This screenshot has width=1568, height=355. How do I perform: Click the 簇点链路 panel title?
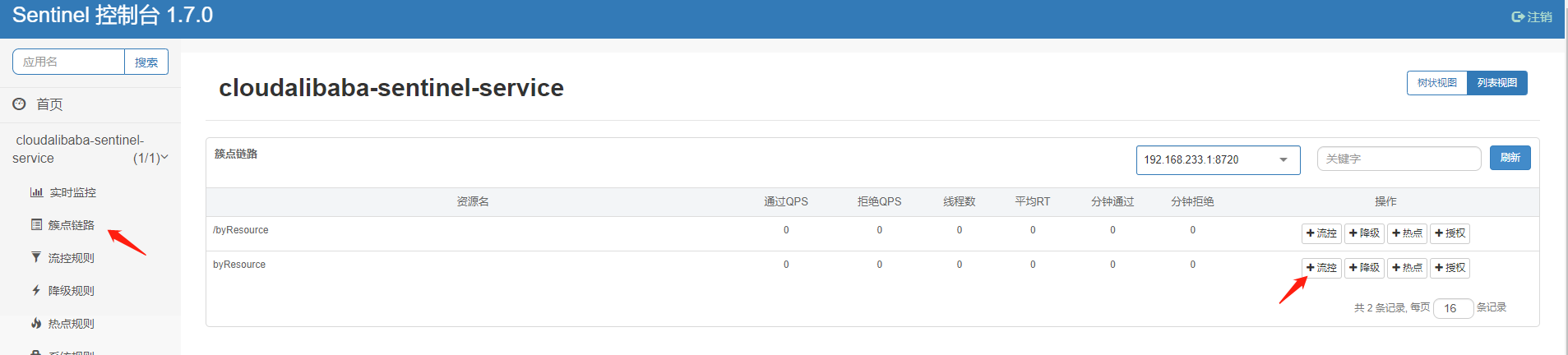tap(236, 154)
